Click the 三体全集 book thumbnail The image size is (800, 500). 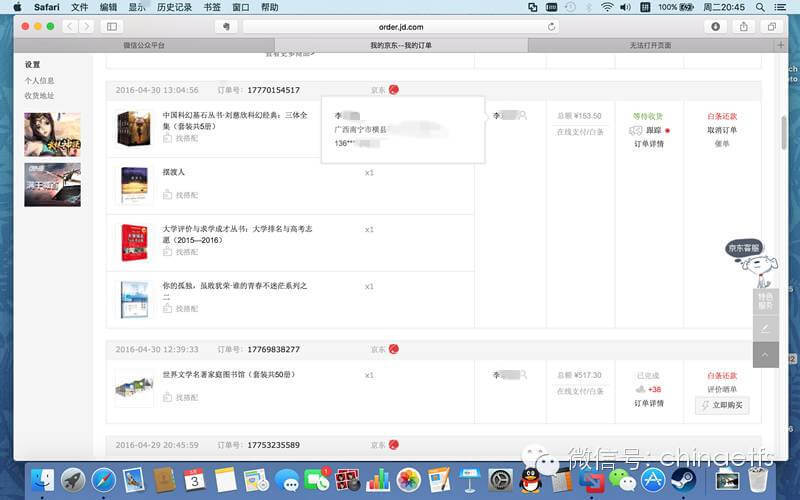(133, 129)
